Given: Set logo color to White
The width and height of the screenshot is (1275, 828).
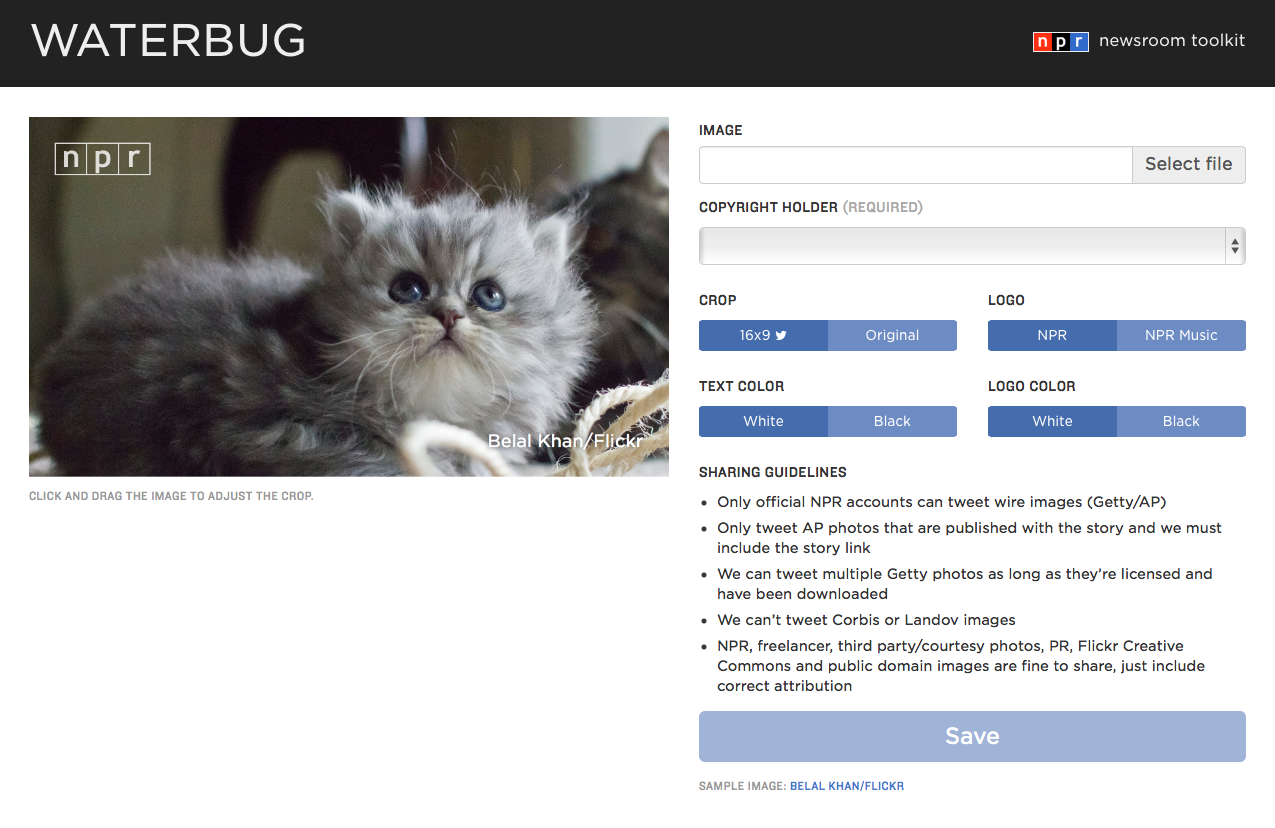Looking at the screenshot, I should [x=1052, y=421].
